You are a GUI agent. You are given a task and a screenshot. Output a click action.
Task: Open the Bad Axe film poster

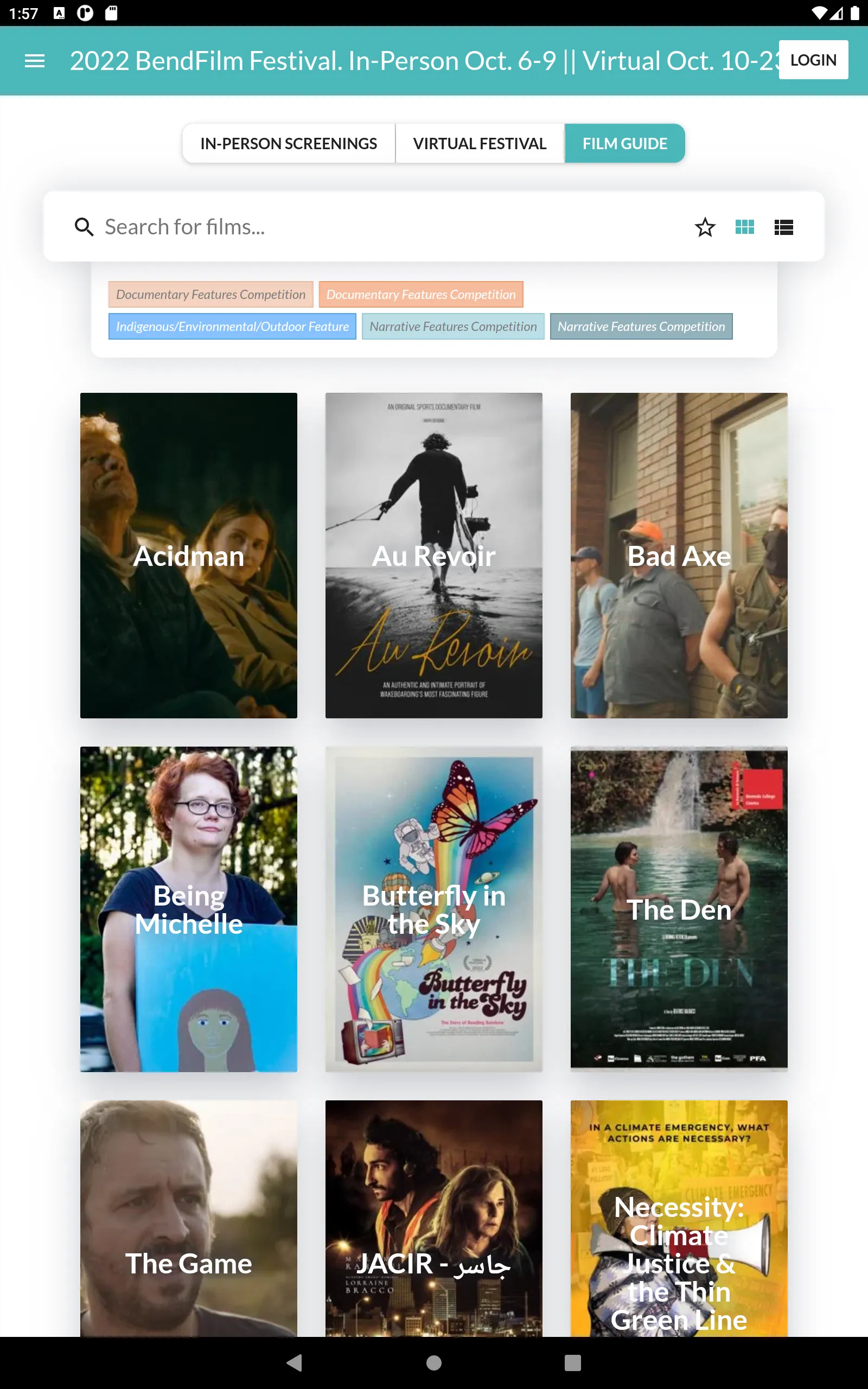tap(679, 556)
